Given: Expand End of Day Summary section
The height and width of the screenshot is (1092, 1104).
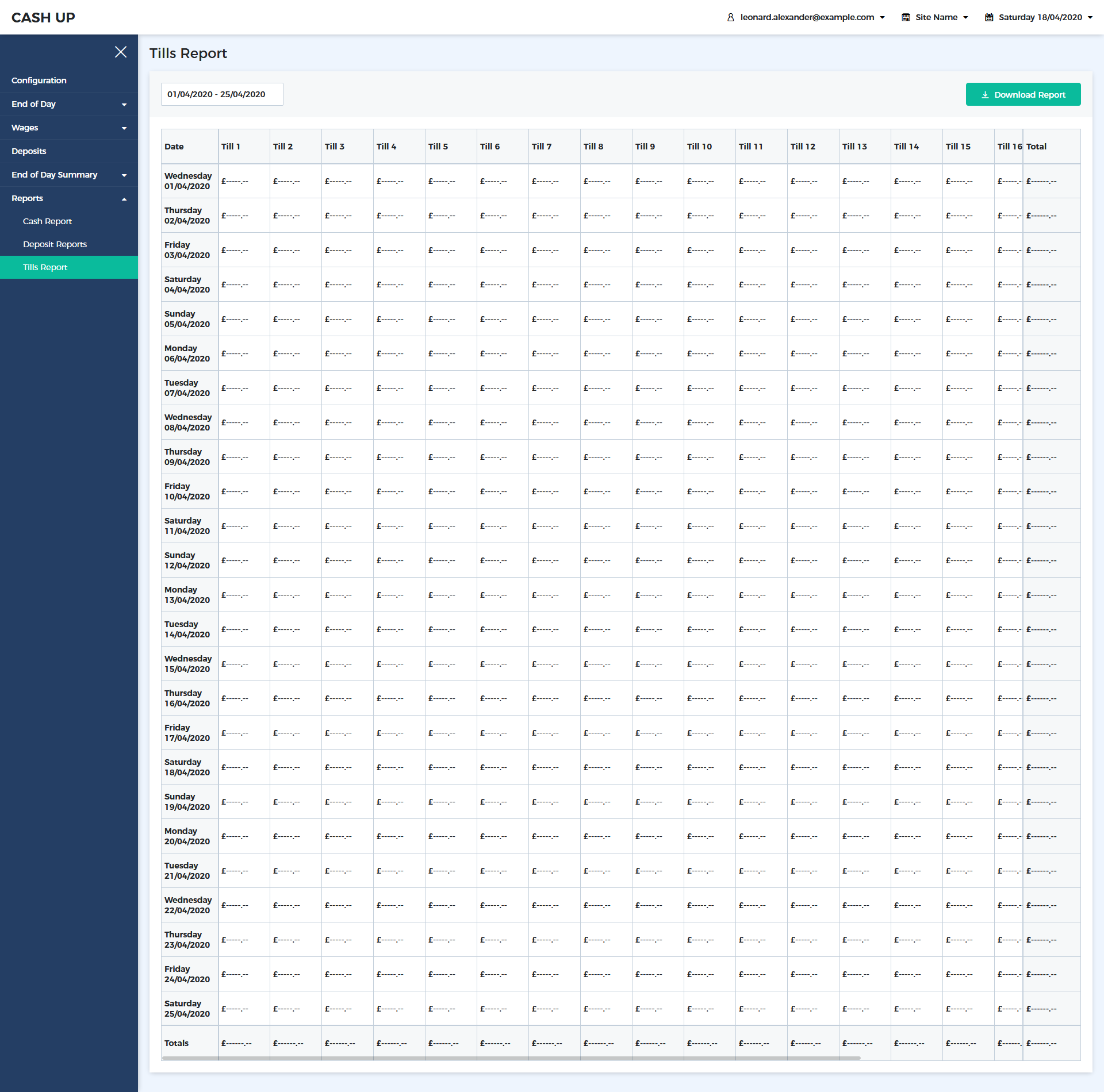Looking at the screenshot, I should (x=124, y=175).
